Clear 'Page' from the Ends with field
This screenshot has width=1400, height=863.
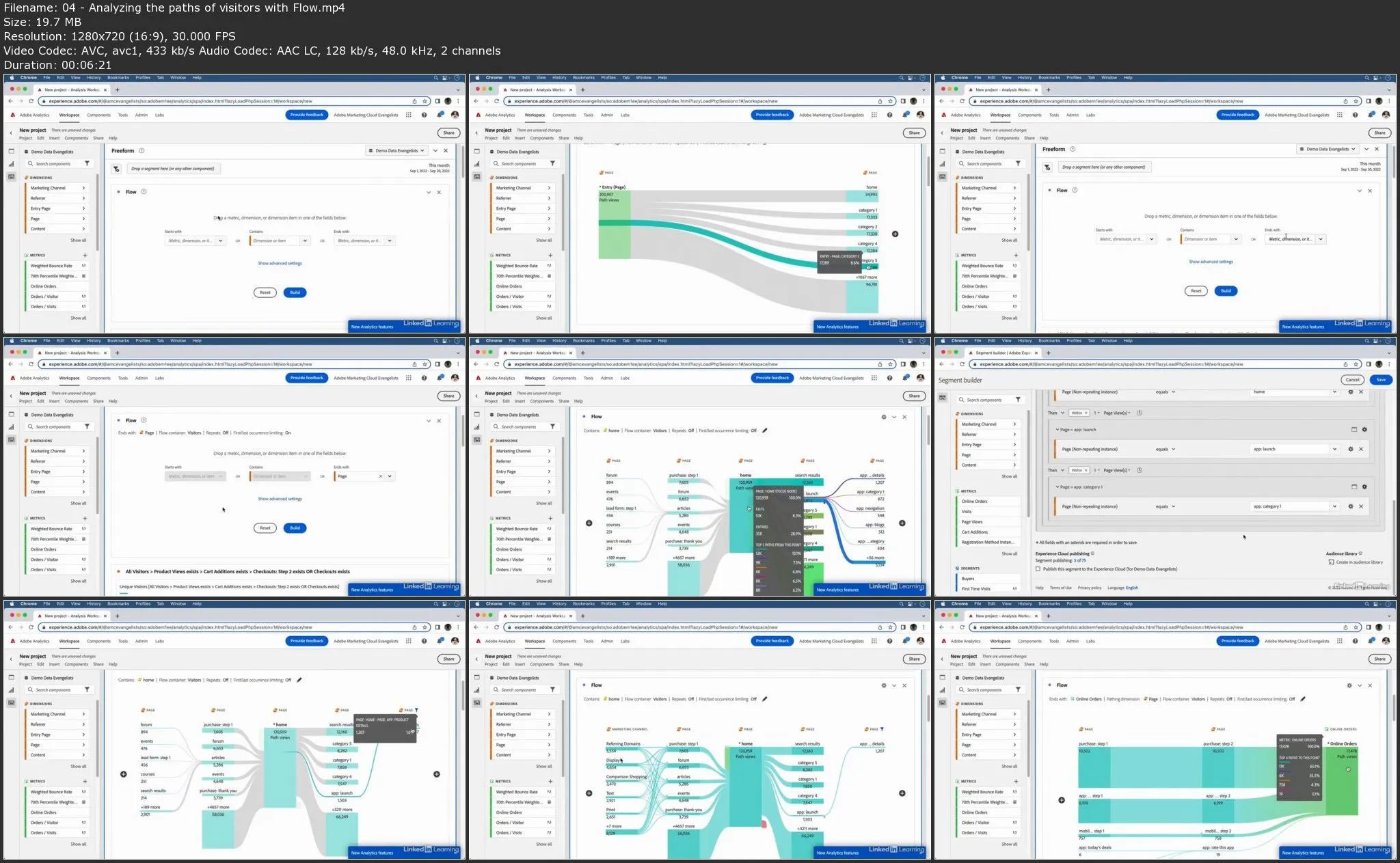tap(380, 476)
